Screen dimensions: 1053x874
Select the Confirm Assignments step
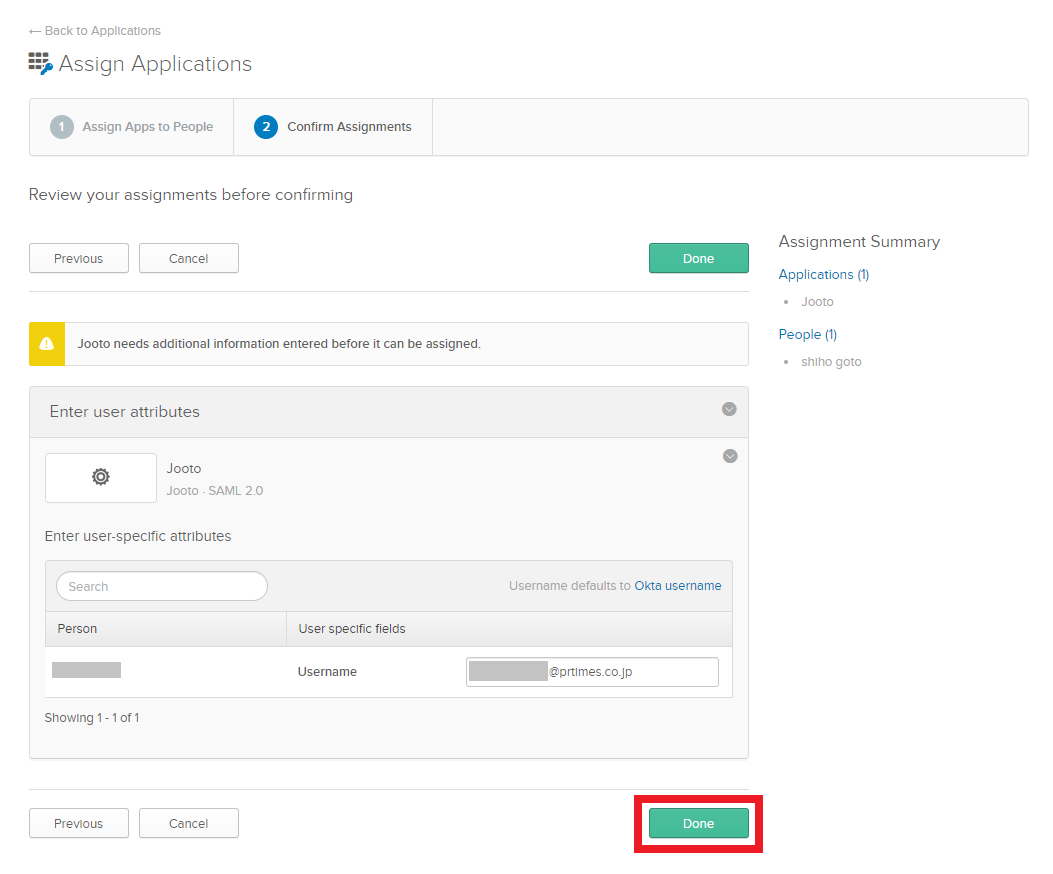coord(349,127)
